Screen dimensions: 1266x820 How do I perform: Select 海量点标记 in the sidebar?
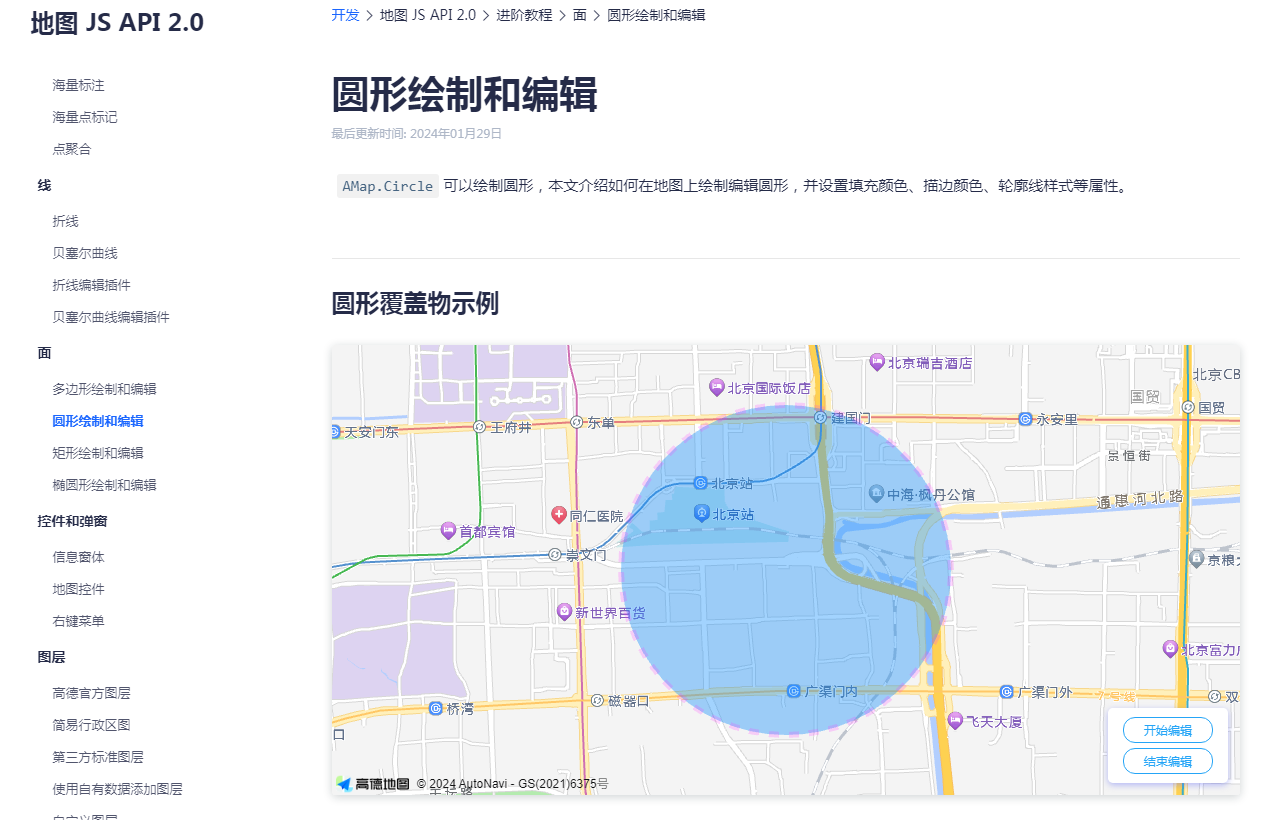(x=85, y=117)
